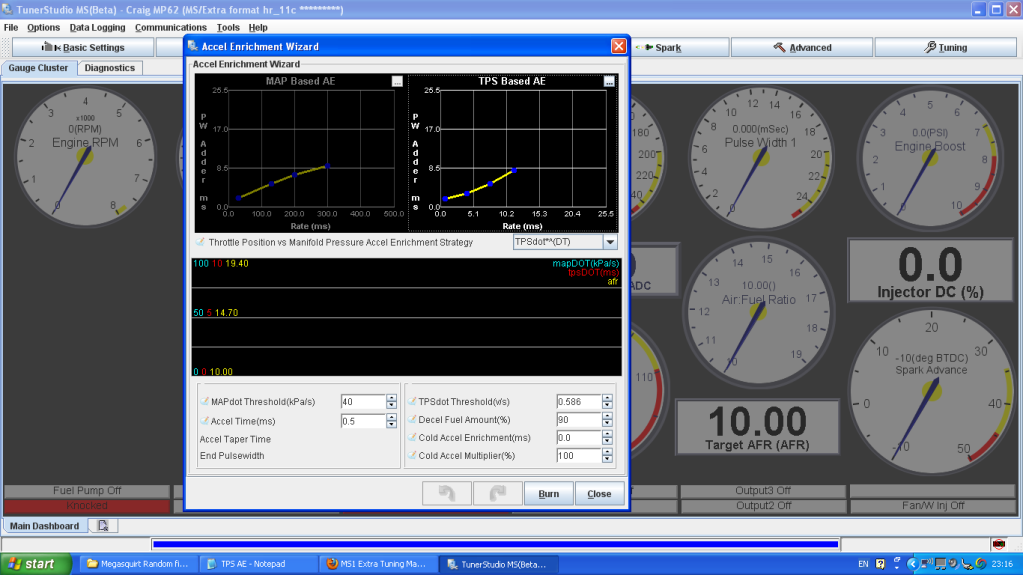Click pencil icon beside Cold Accel Enrichment
The width and height of the screenshot is (1023, 575).
[x=412, y=437]
